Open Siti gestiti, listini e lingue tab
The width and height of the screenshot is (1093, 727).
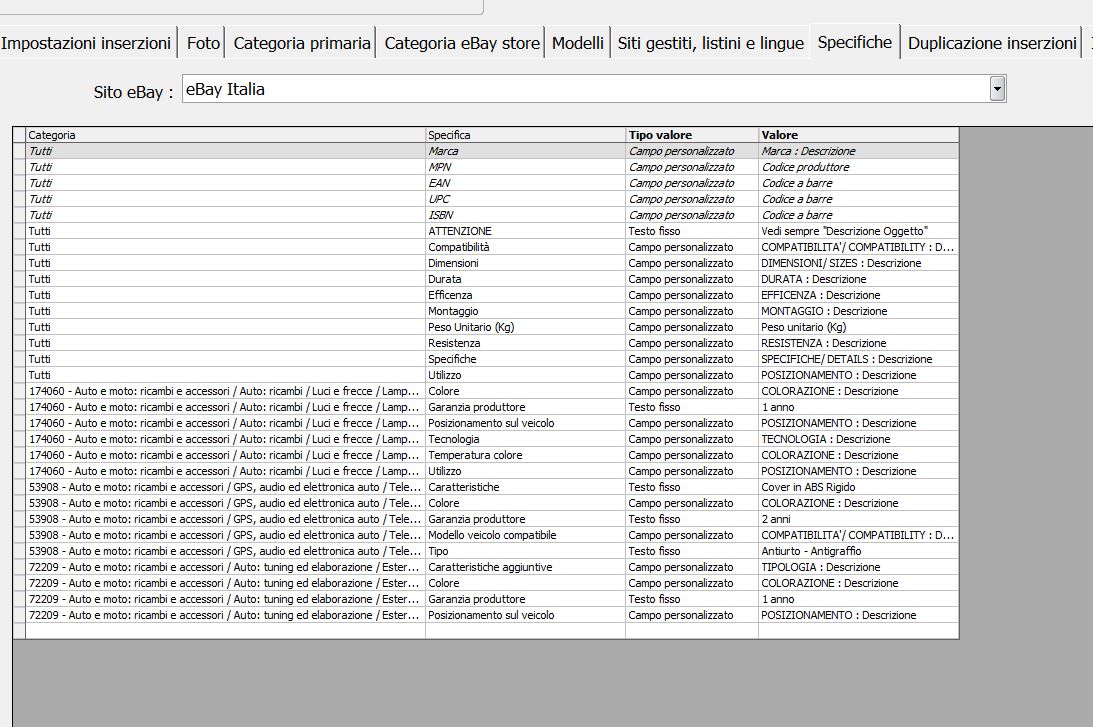(x=710, y=43)
